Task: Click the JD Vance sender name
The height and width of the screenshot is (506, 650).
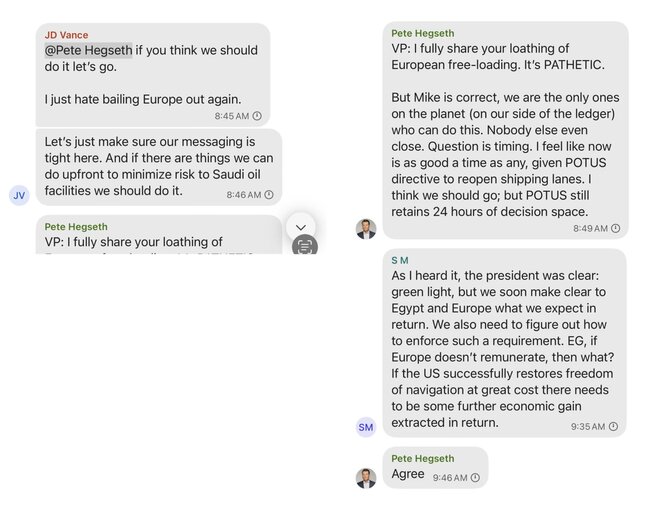Action: [x=67, y=34]
